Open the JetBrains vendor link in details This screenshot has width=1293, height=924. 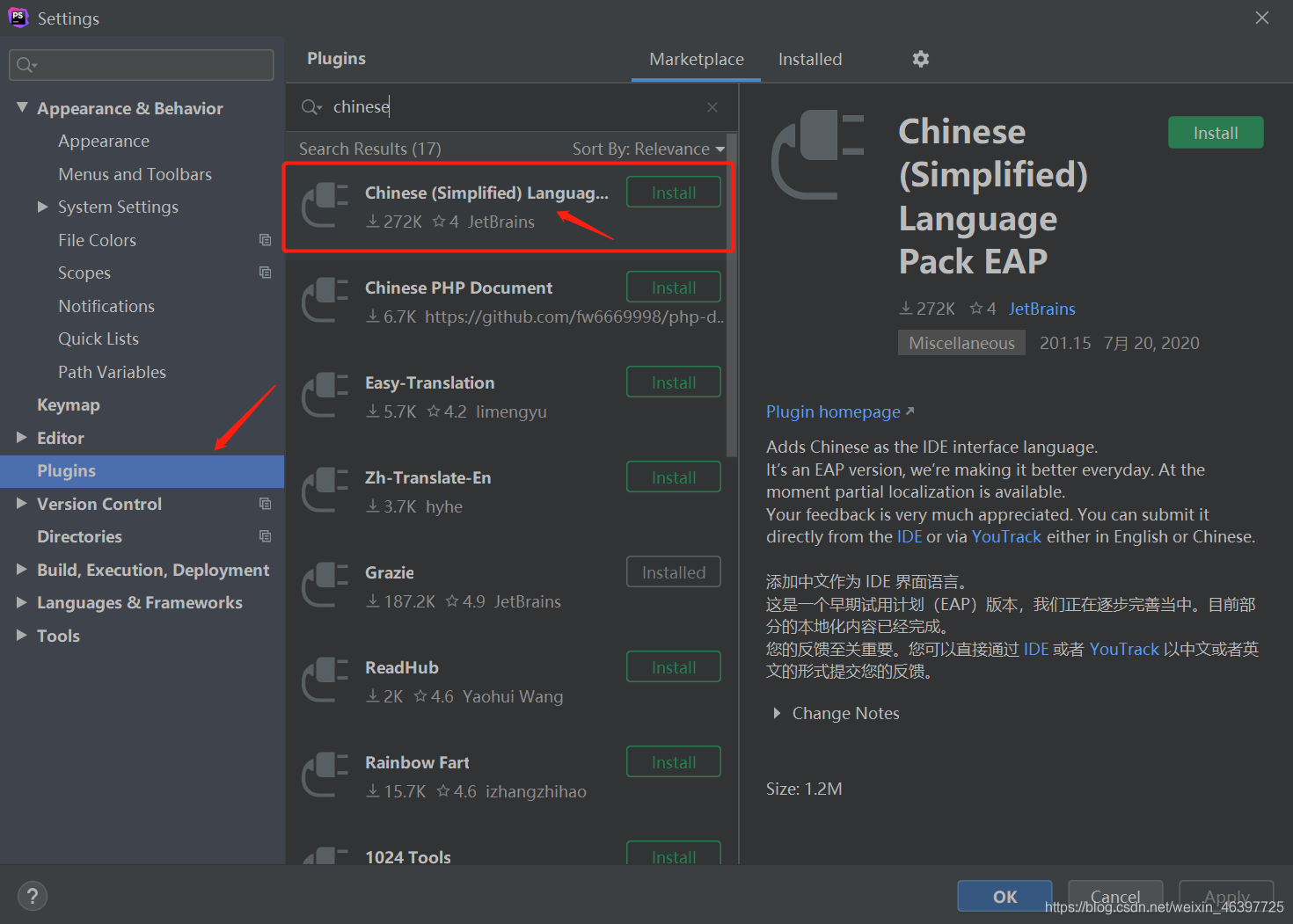(x=1042, y=309)
